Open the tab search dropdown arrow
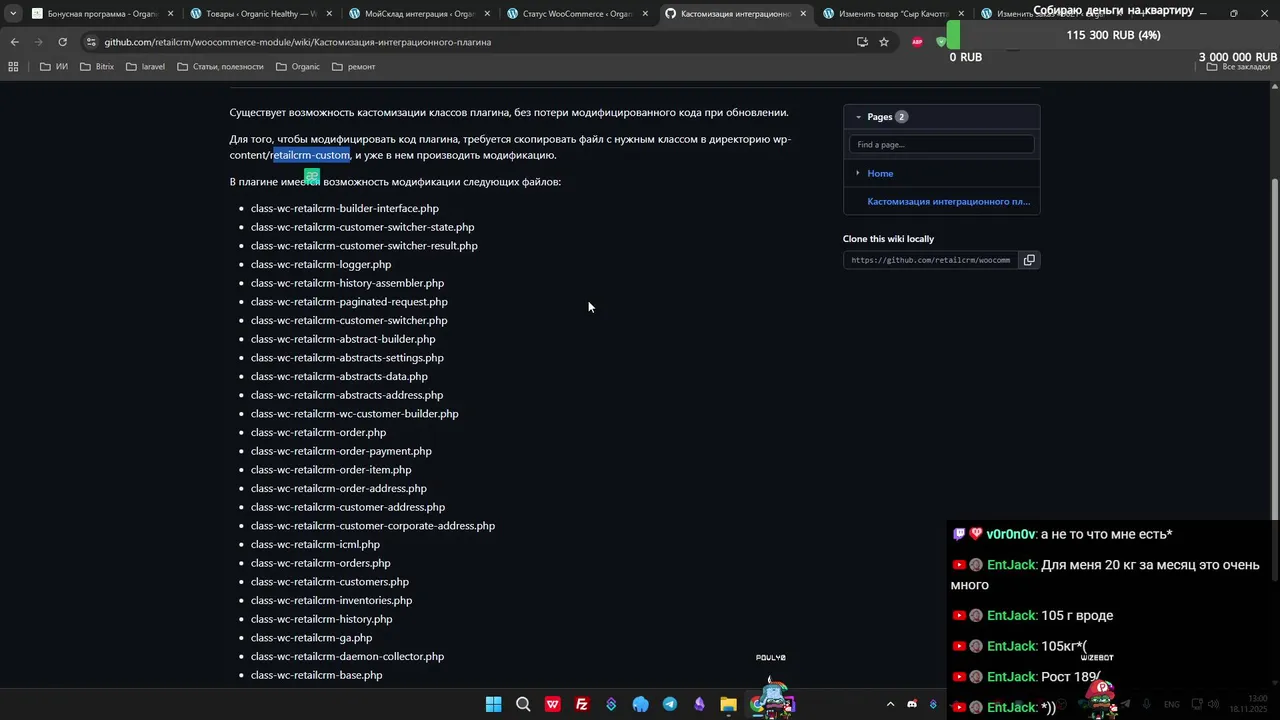1280x720 pixels. pyautogui.click(x=13, y=14)
